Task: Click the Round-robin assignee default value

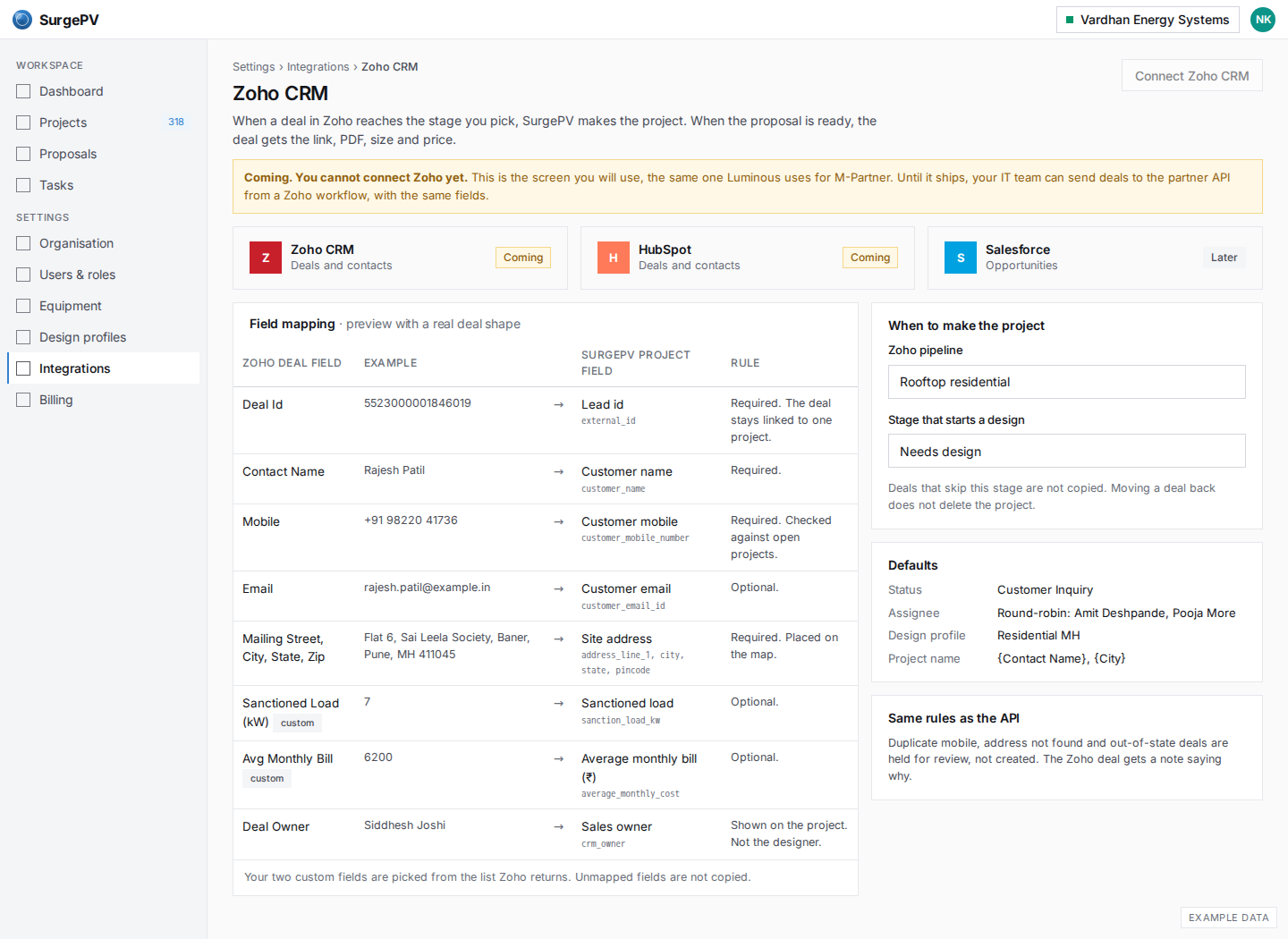Action: [x=1116, y=613]
